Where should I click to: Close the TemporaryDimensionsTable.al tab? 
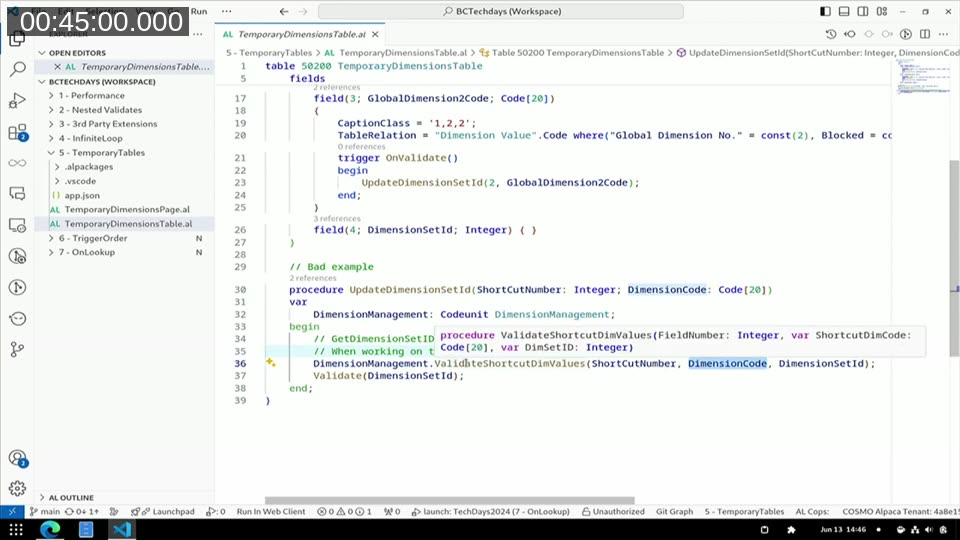pos(375,34)
